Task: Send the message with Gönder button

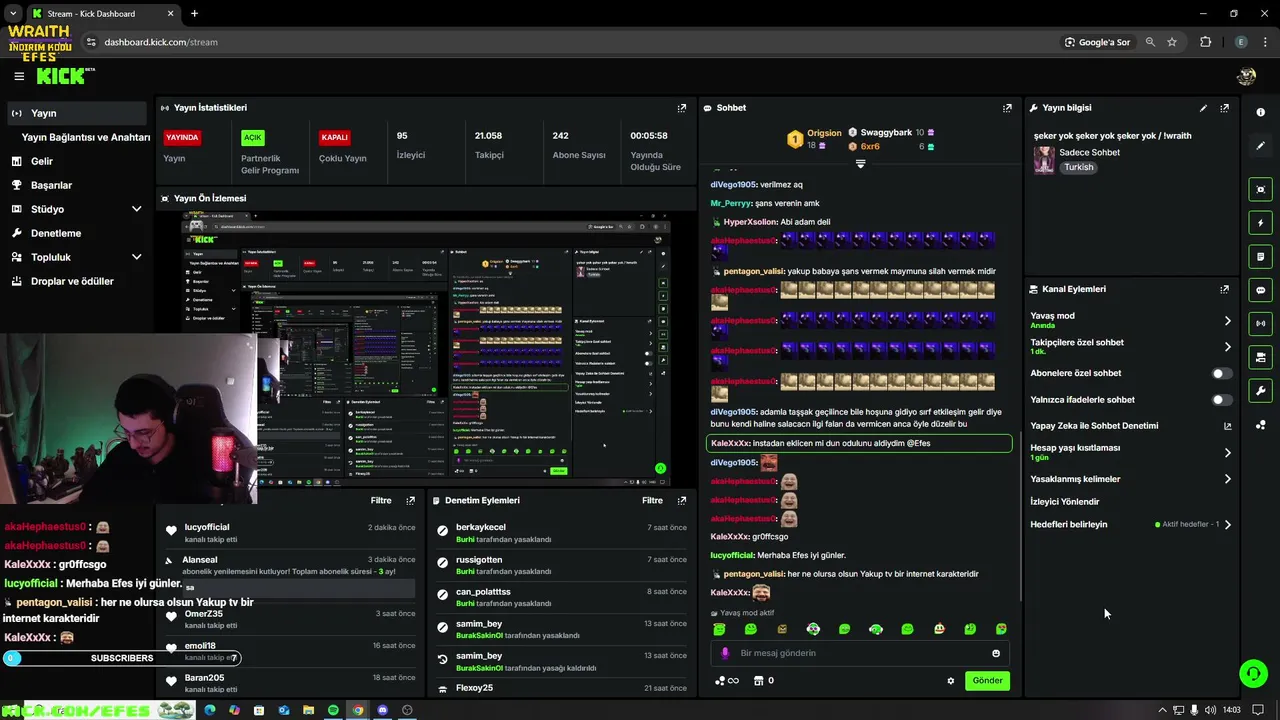Action: [x=987, y=680]
